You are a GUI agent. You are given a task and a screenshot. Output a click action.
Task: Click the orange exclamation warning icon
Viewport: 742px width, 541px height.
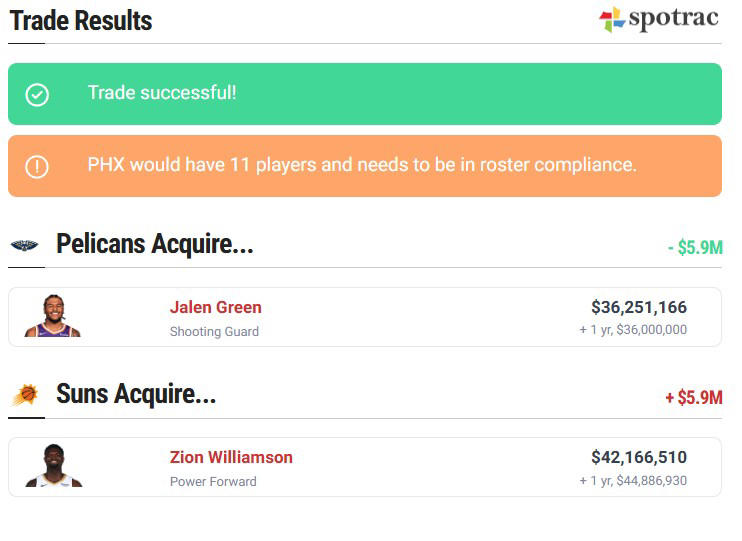(x=37, y=167)
